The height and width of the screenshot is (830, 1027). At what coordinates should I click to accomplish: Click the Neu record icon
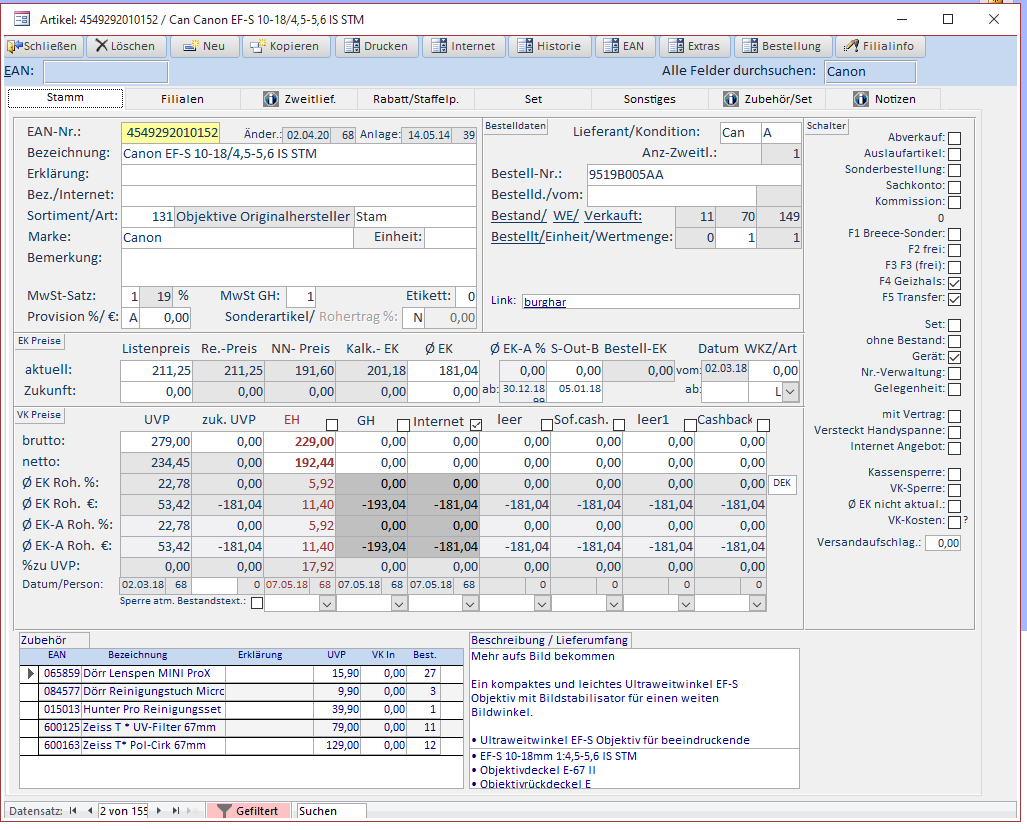(191, 46)
